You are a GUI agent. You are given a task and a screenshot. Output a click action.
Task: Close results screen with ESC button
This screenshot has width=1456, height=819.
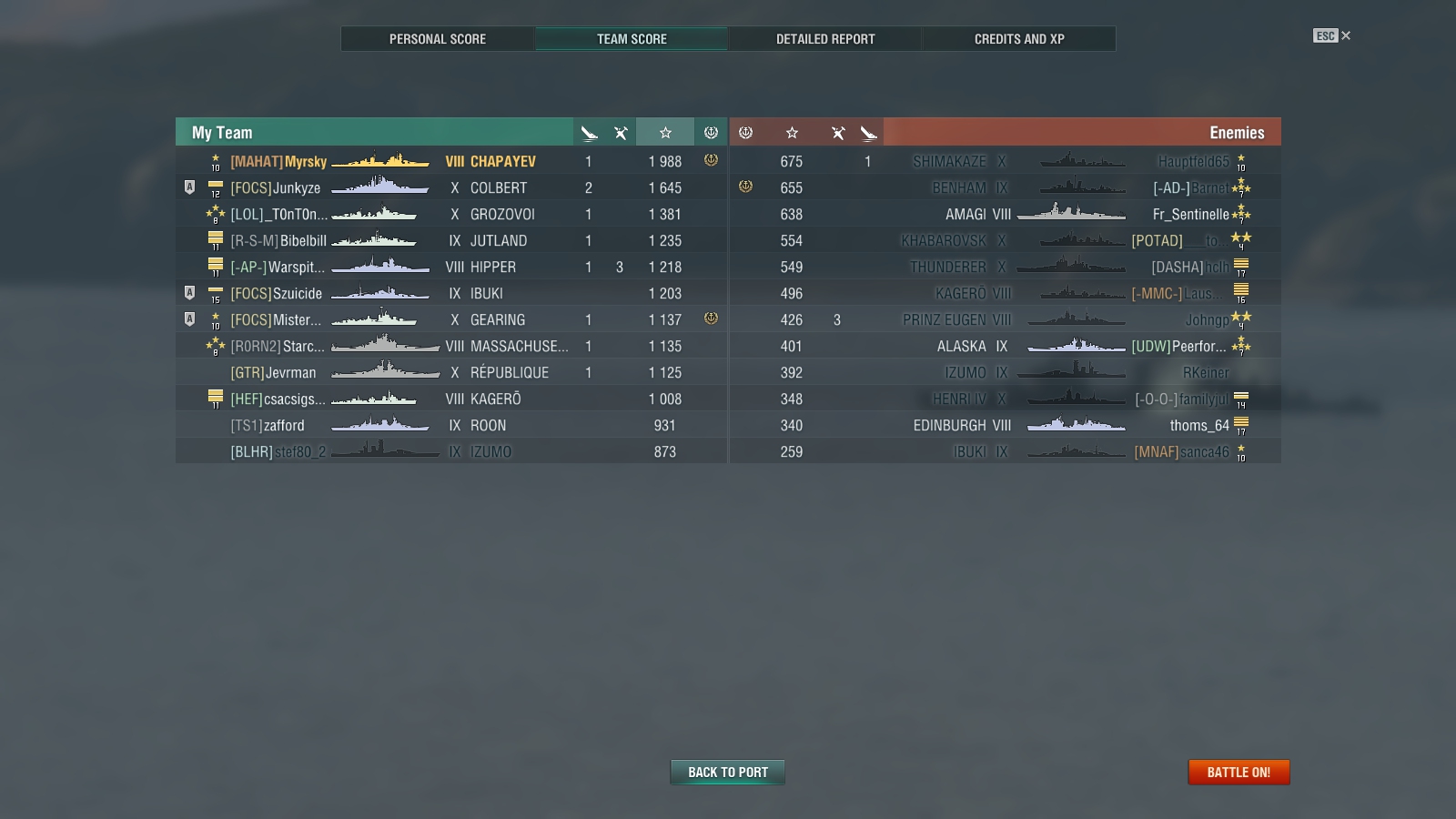pyautogui.click(x=1331, y=35)
